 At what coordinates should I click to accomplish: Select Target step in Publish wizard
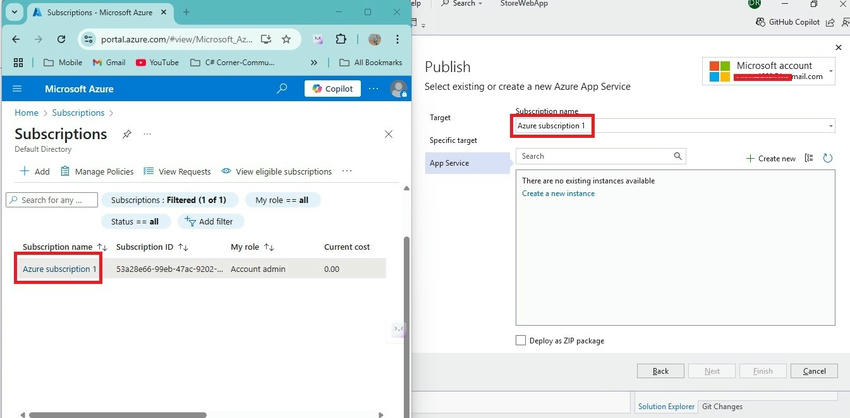pyautogui.click(x=440, y=117)
